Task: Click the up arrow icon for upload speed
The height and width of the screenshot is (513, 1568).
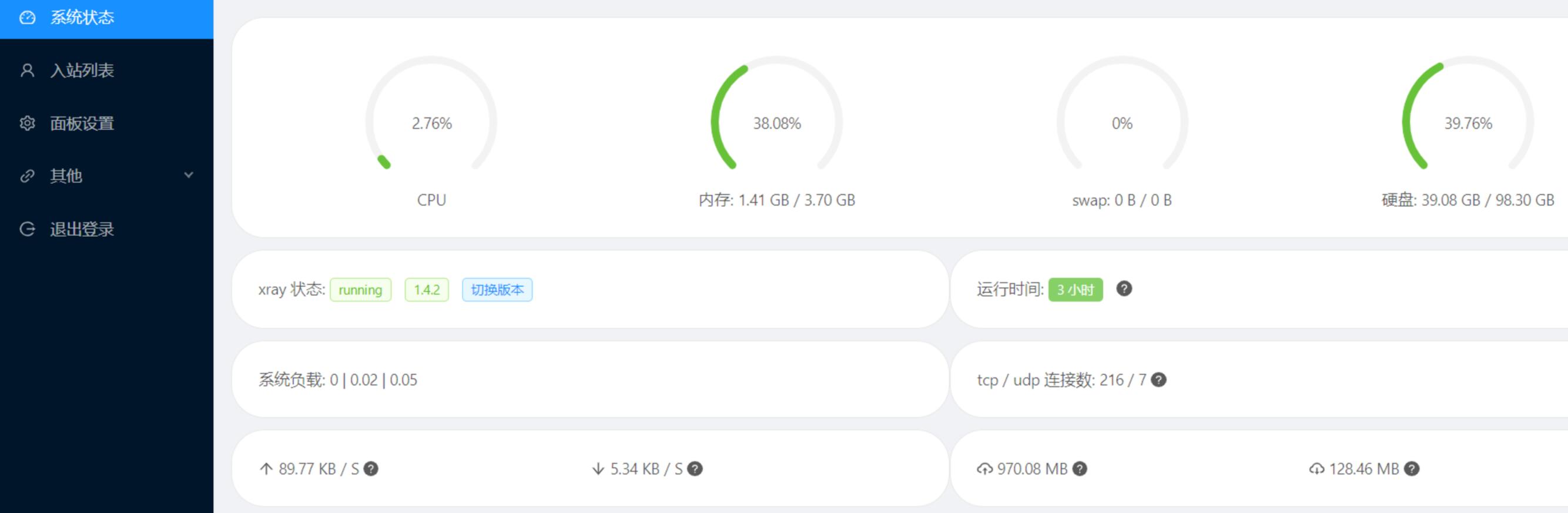Action: coord(266,468)
